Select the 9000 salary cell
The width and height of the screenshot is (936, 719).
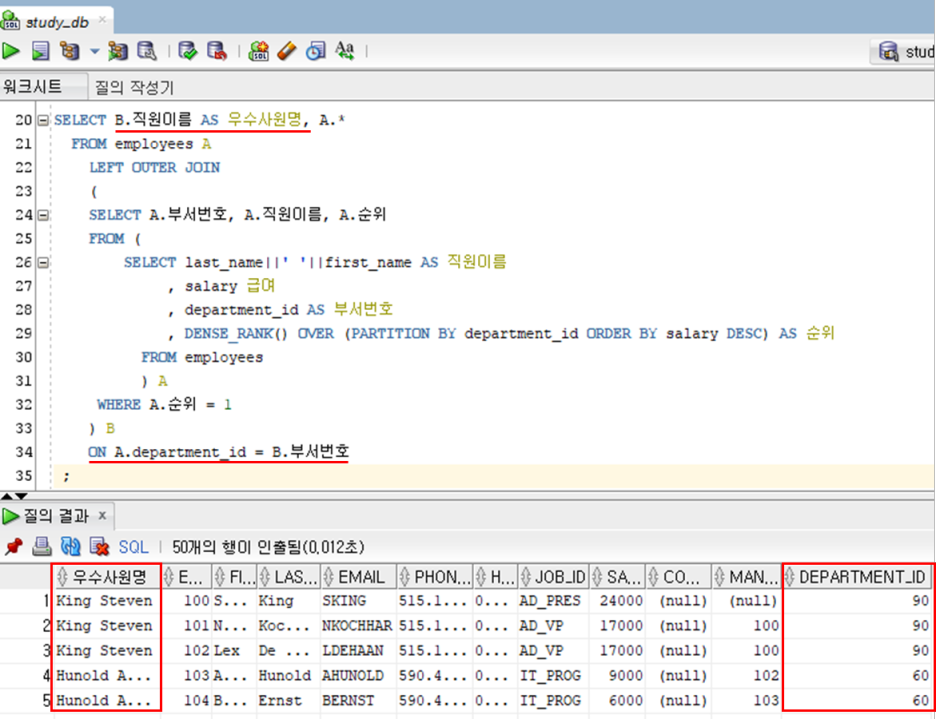[617, 675]
